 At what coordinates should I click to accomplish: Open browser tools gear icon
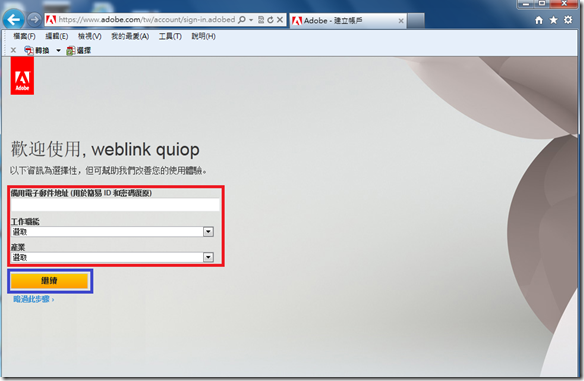[x=568, y=20]
